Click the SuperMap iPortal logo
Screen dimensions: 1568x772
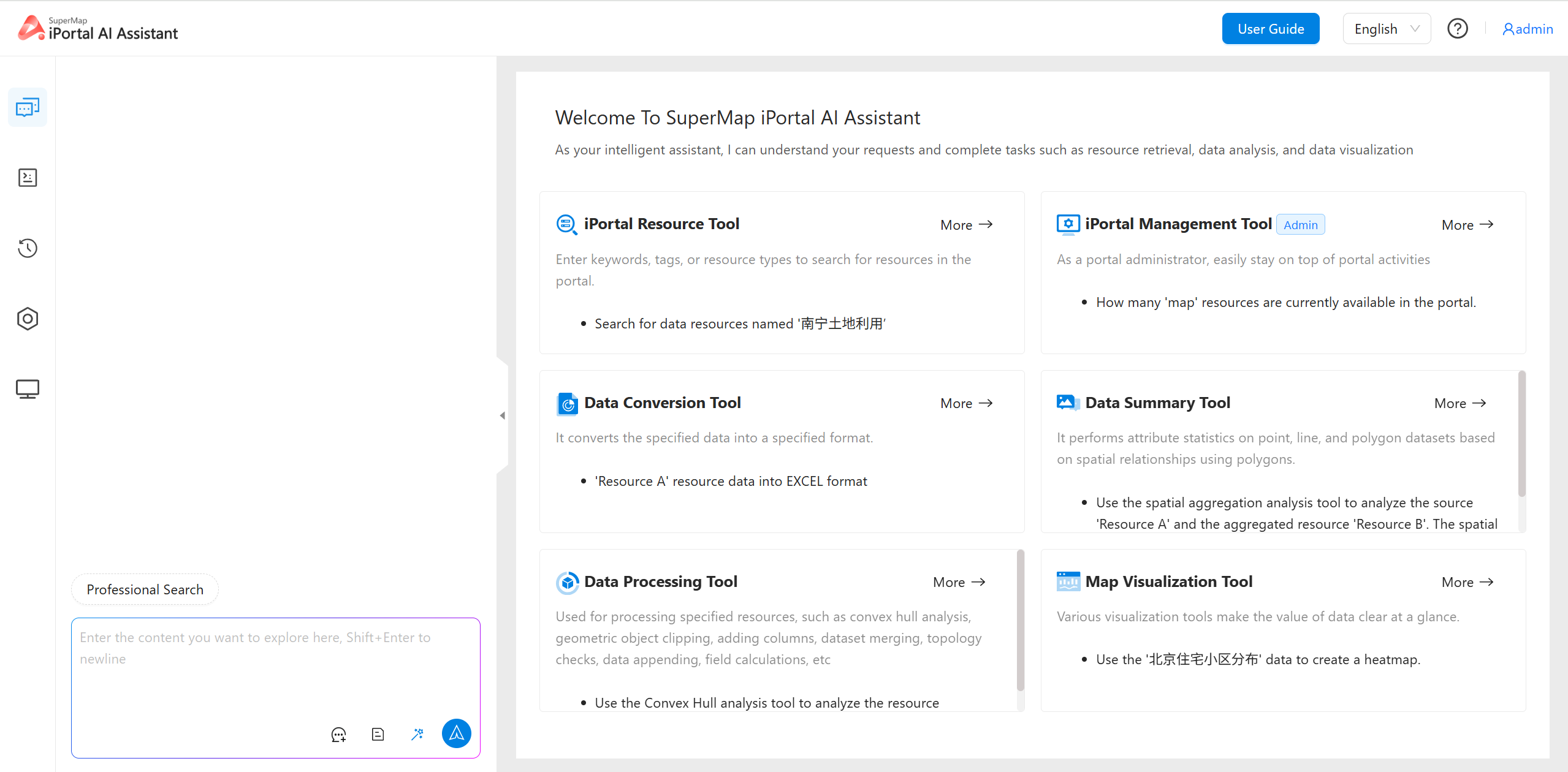(x=98, y=28)
